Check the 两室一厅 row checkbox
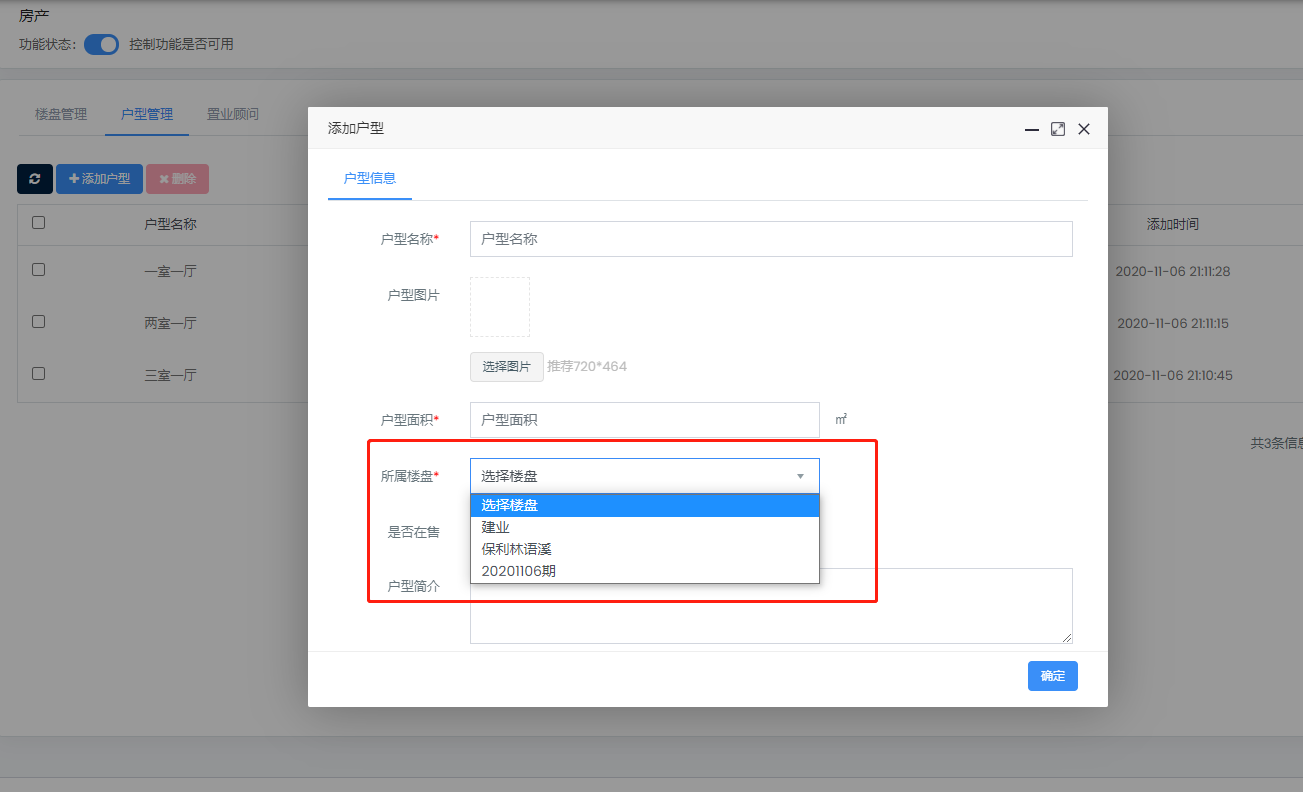This screenshot has height=792, width=1303. (38, 322)
